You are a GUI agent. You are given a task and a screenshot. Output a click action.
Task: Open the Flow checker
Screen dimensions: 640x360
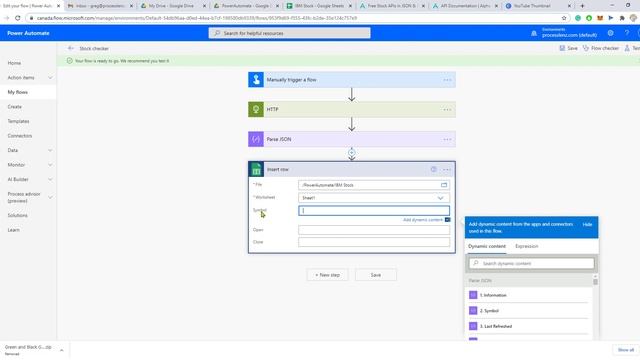(x=601, y=48)
